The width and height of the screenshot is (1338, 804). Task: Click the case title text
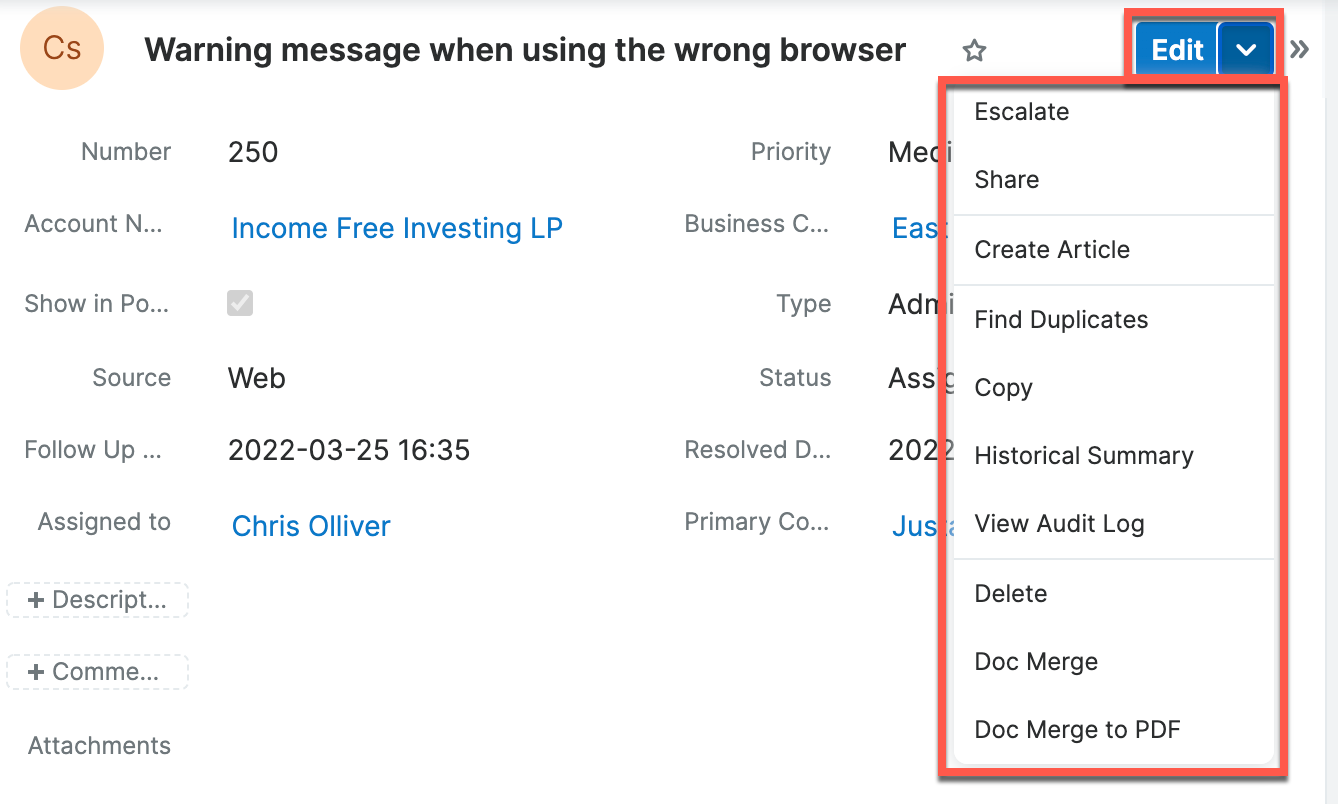525,50
